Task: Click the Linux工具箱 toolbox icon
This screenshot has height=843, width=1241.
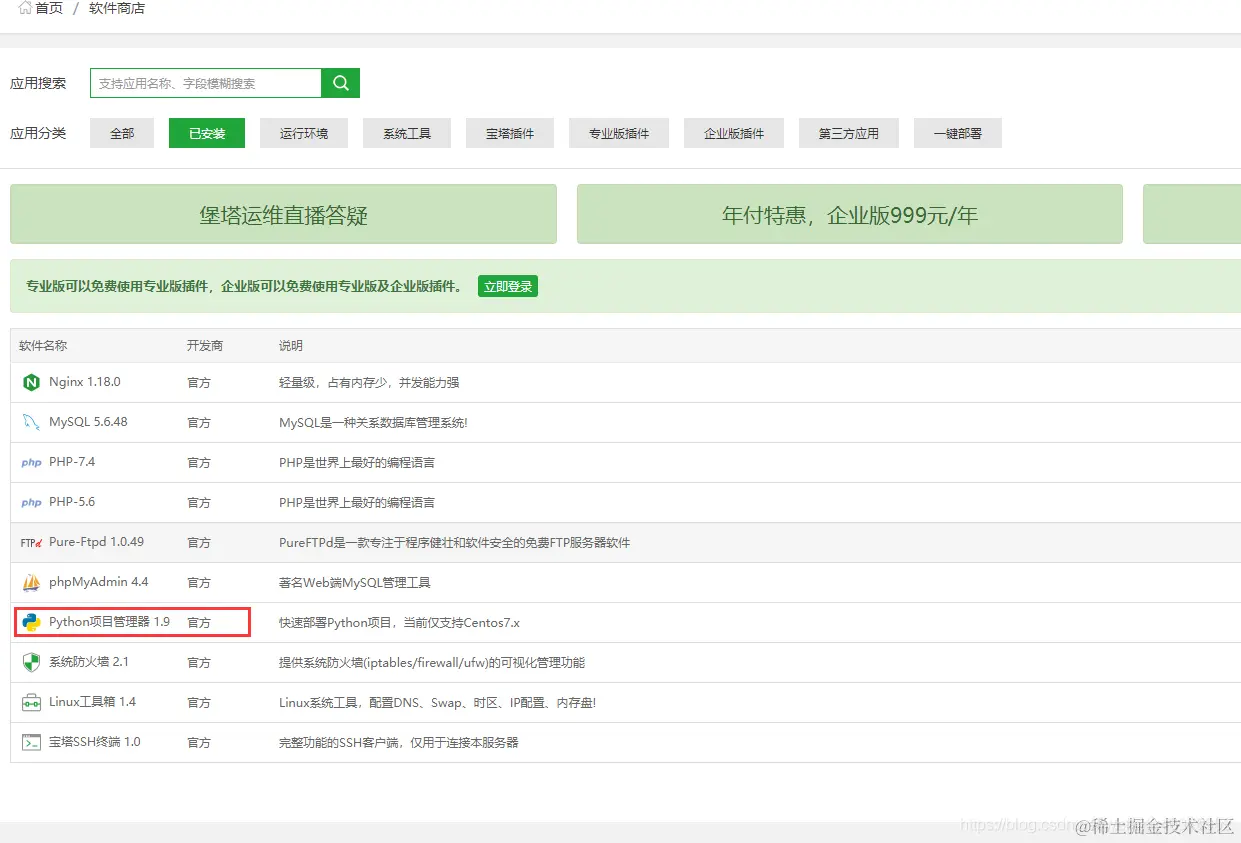Action: [31, 701]
